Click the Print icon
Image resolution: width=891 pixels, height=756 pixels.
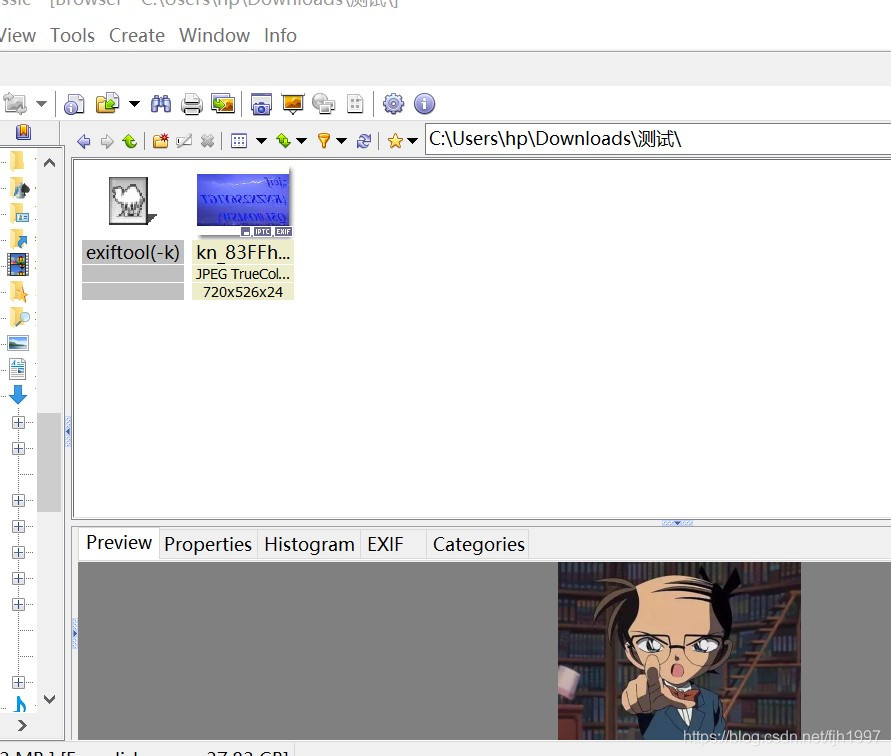(191, 104)
